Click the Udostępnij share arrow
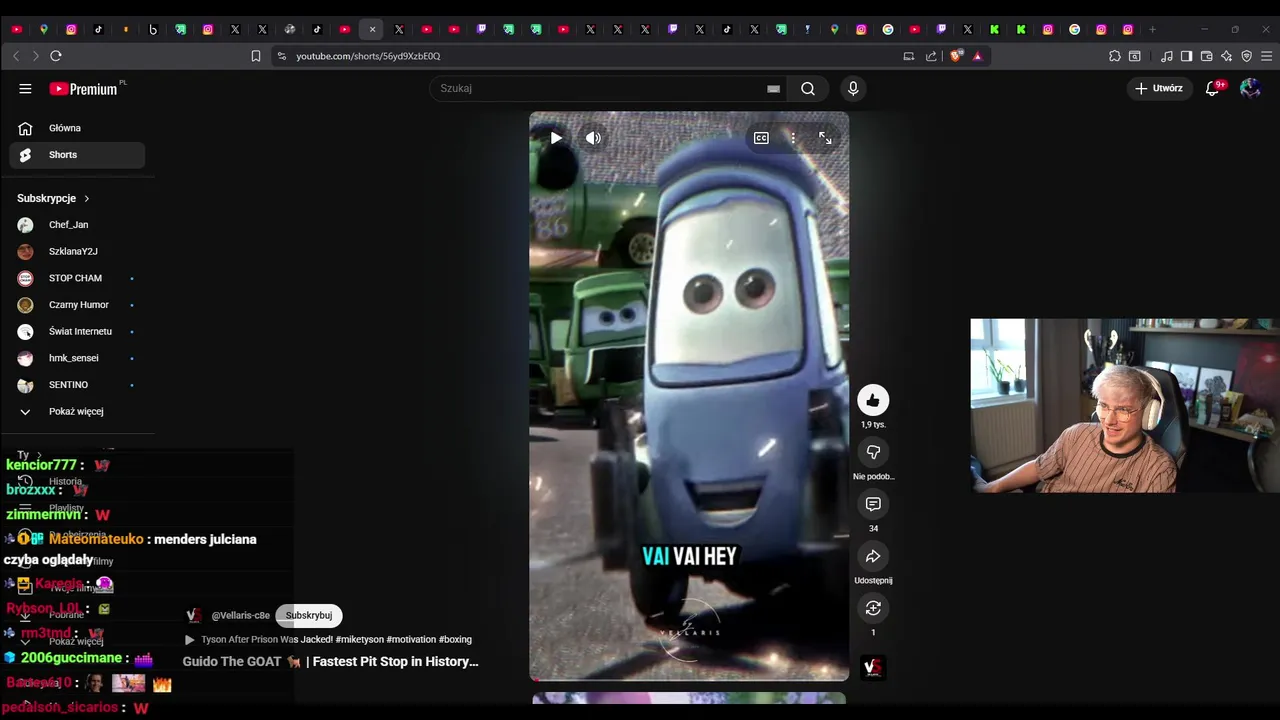The width and height of the screenshot is (1280, 720). (873, 556)
